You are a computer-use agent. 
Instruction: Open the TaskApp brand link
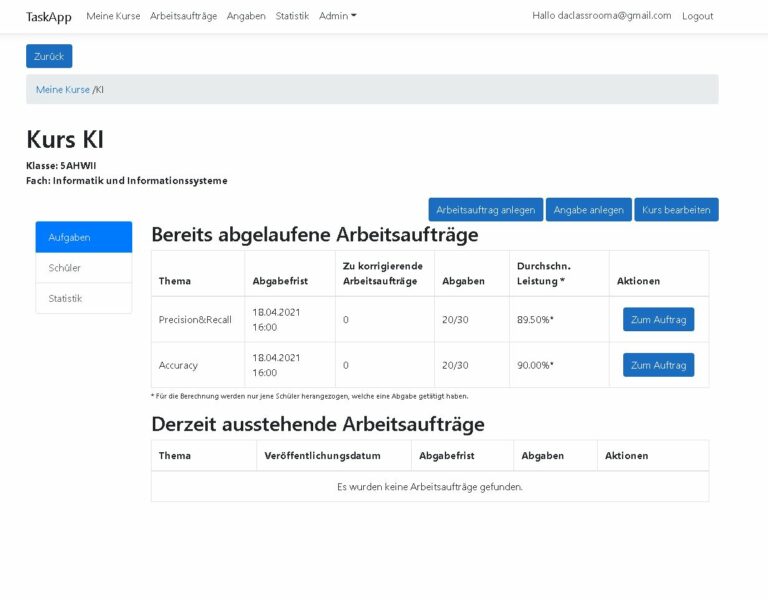48,17
